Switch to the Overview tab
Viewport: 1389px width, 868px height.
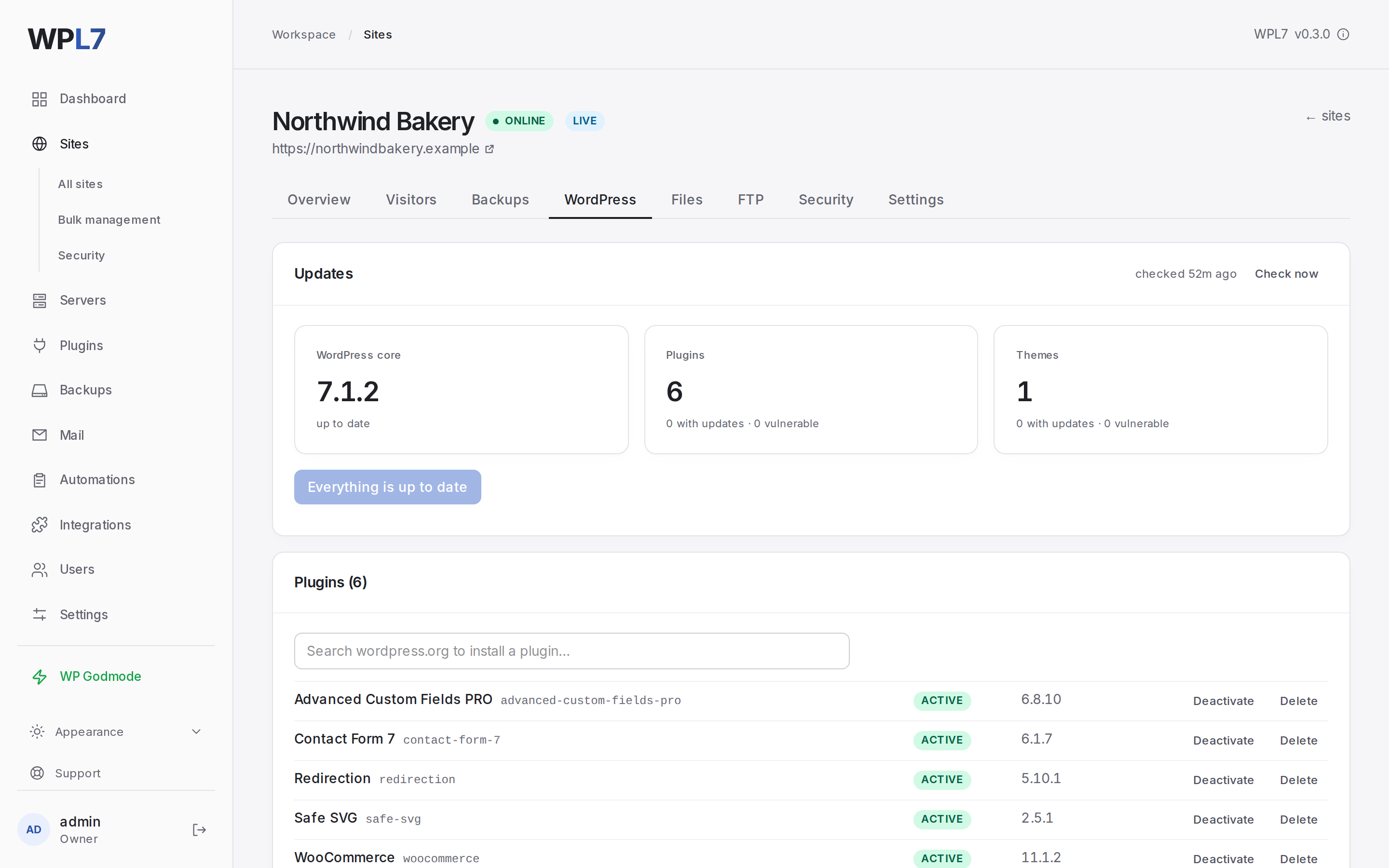coord(318,200)
